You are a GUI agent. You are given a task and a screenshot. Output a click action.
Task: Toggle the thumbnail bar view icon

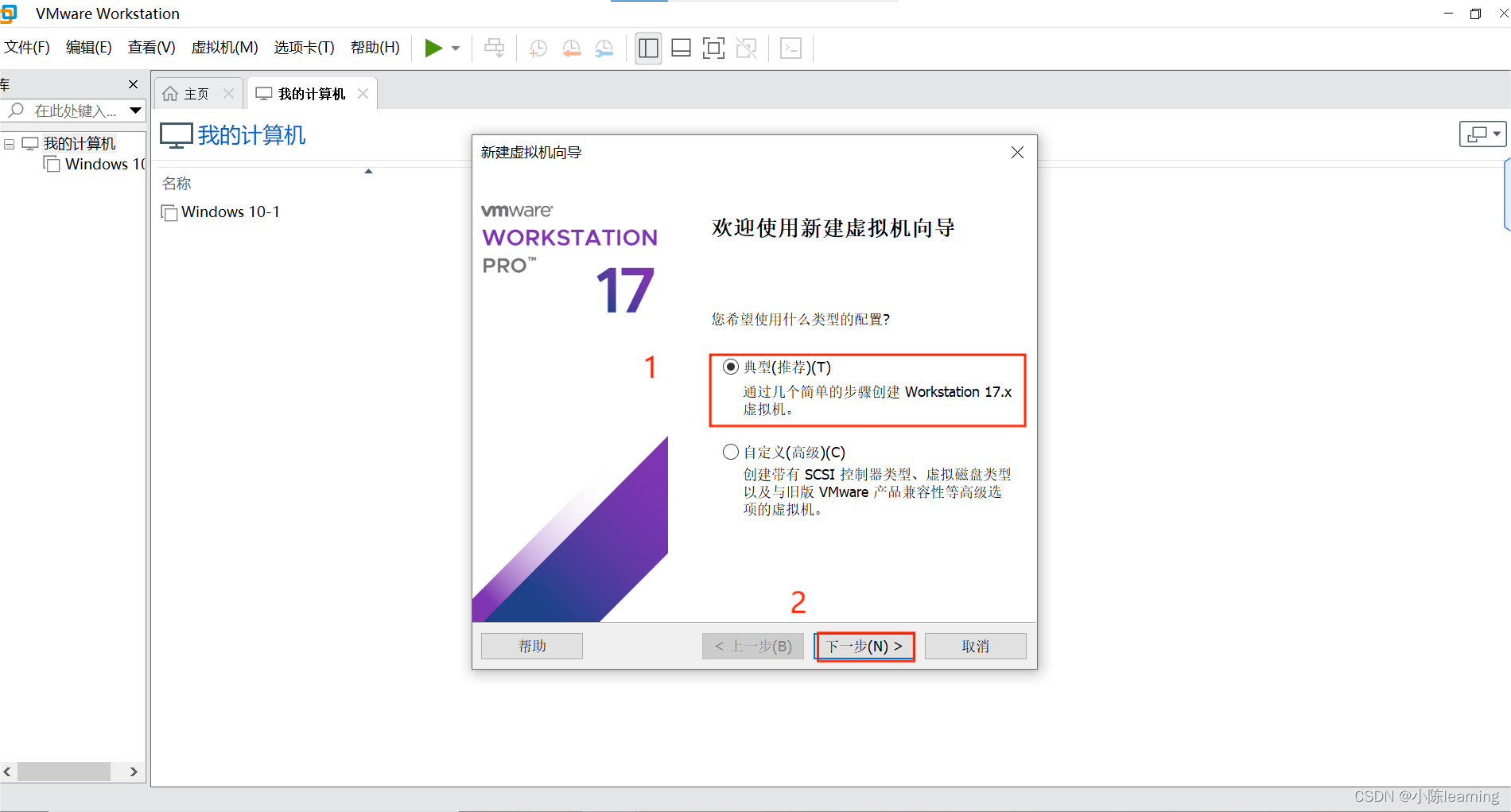tap(681, 48)
